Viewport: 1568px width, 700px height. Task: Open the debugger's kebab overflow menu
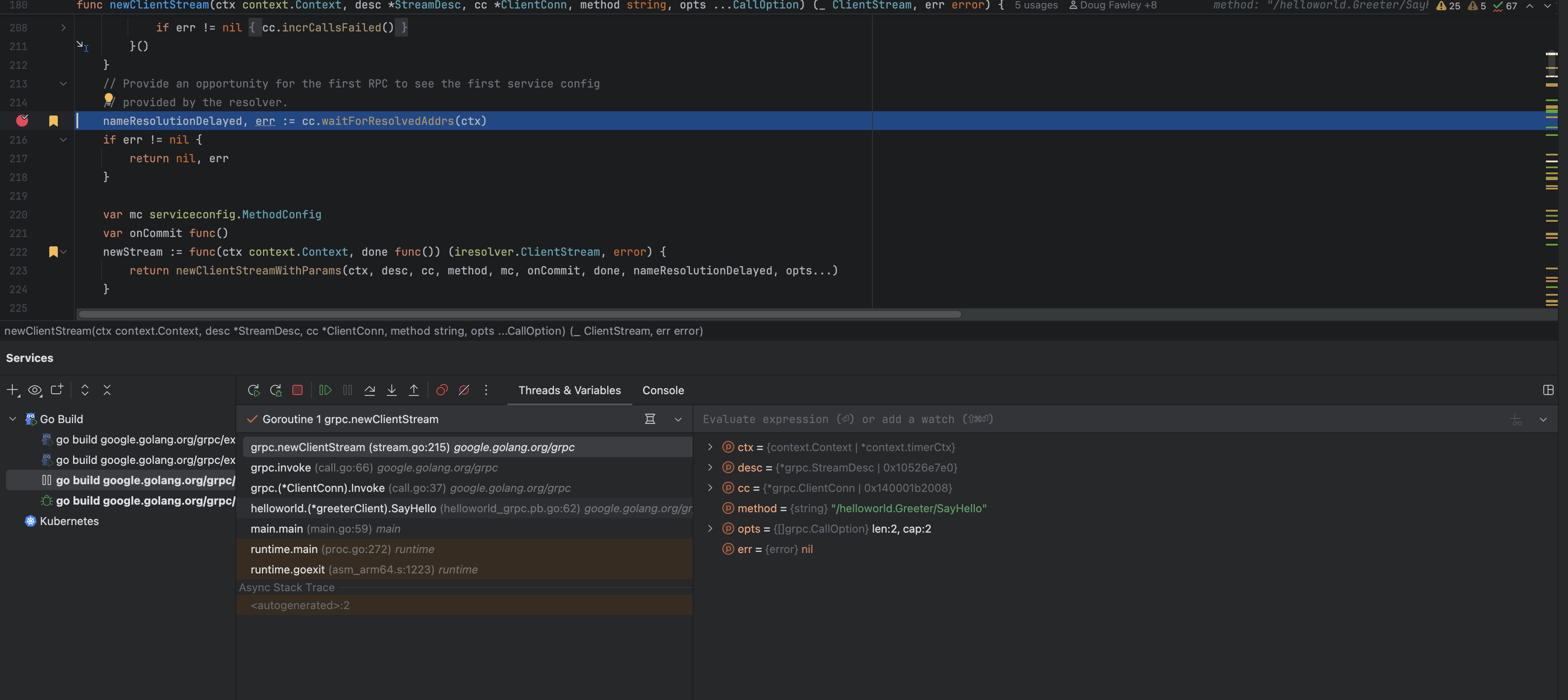(x=486, y=390)
